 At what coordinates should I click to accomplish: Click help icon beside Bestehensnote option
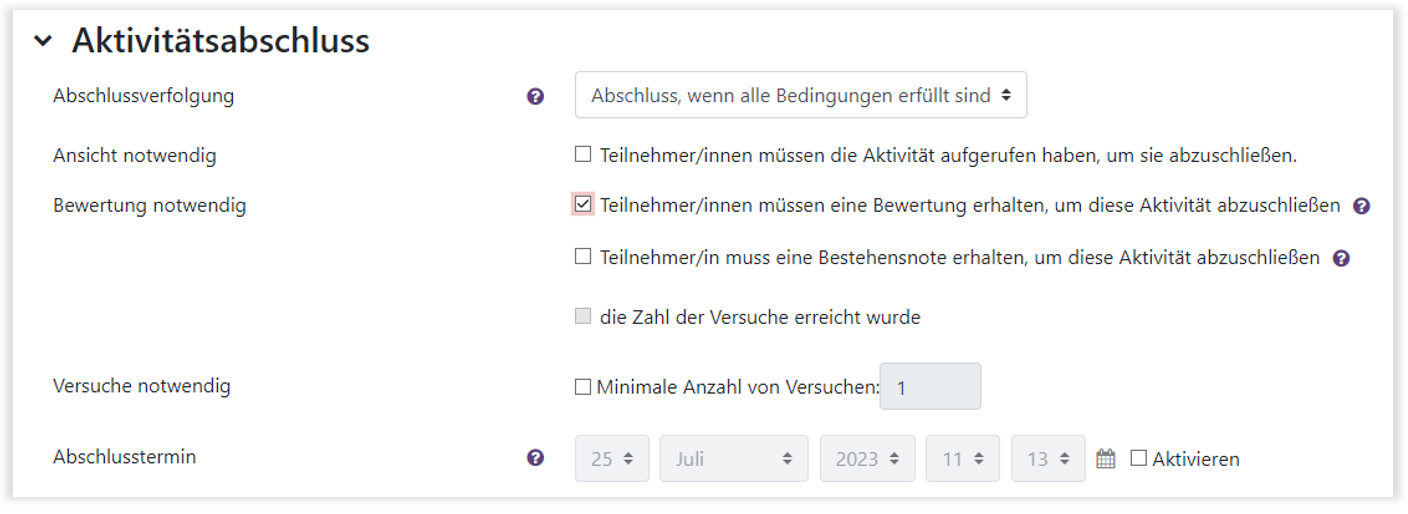(x=1341, y=258)
